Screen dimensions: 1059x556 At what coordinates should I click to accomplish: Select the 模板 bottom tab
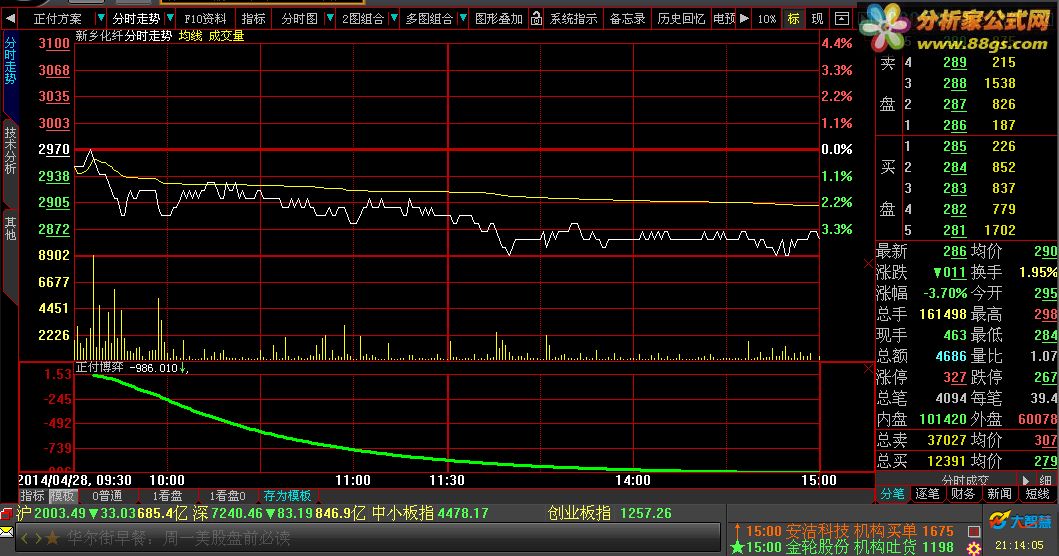click(x=61, y=496)
